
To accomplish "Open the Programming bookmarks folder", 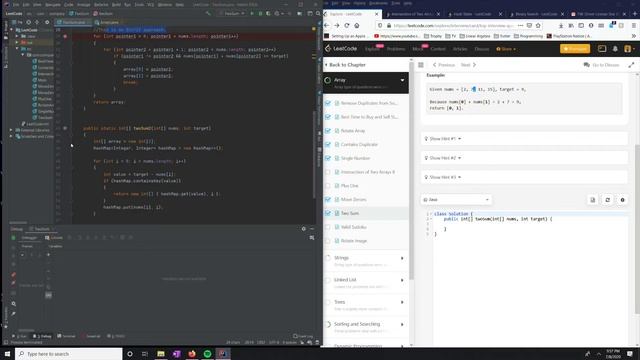I will click(528, 36).
